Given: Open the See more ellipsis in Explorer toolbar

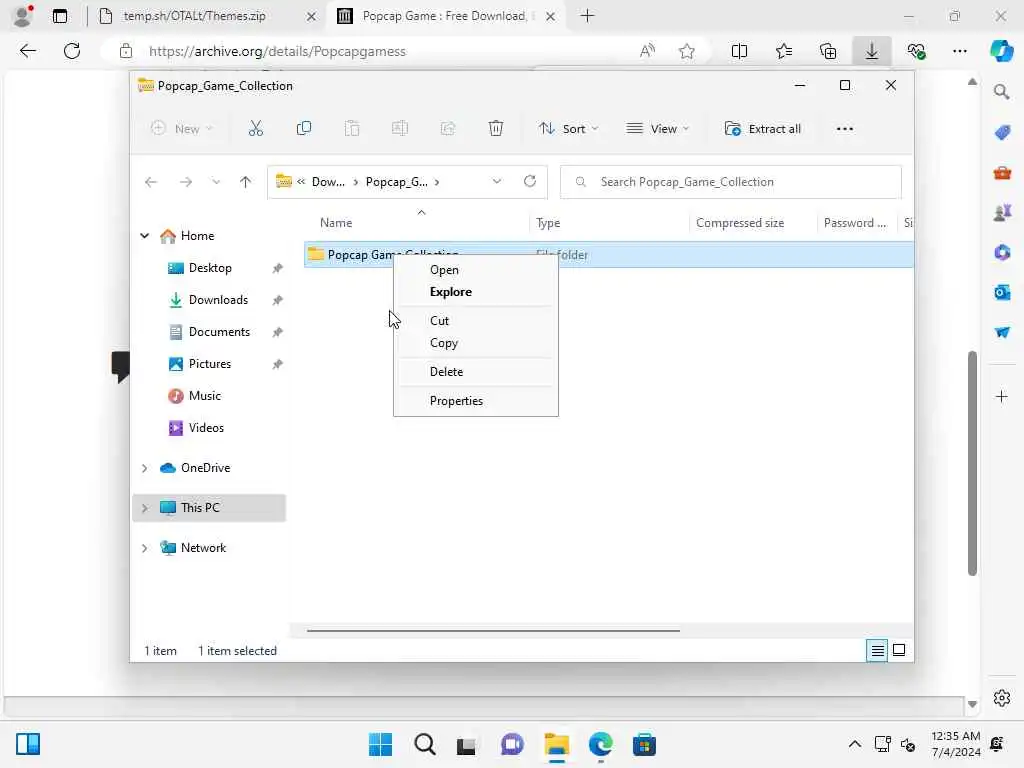Looking at the screenshot, I should pyautogui.click(x=844, y=129).
